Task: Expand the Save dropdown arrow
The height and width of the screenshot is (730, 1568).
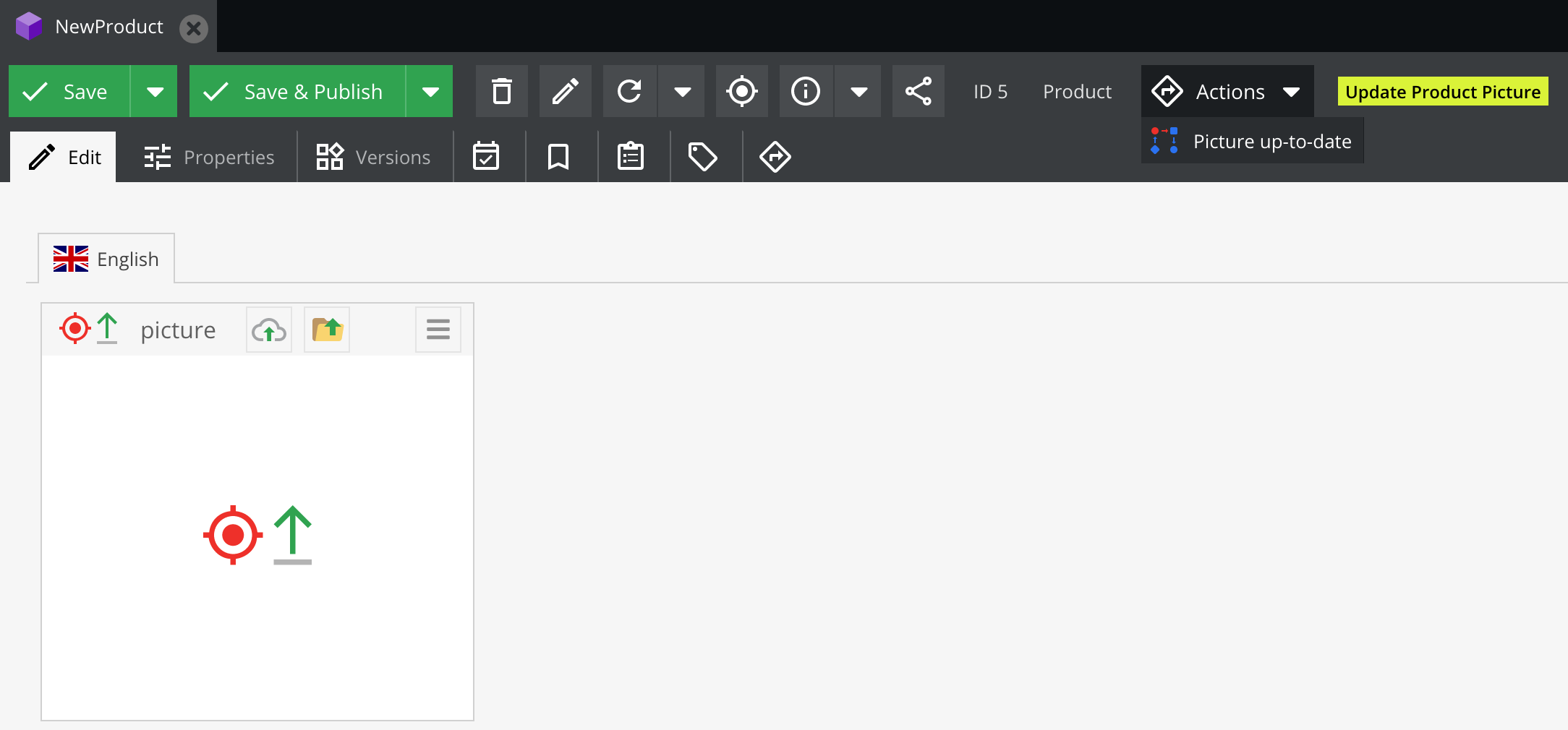Action: (x=154, y=92)
